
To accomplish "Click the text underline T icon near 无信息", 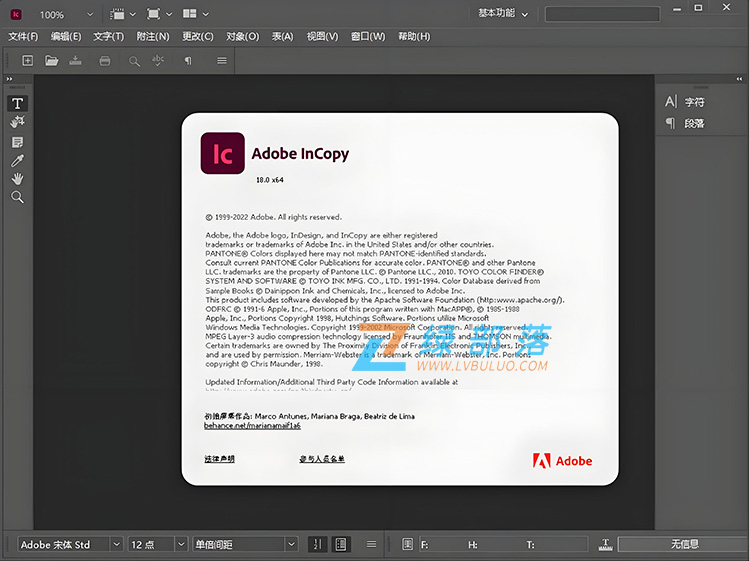I will 606,544.
